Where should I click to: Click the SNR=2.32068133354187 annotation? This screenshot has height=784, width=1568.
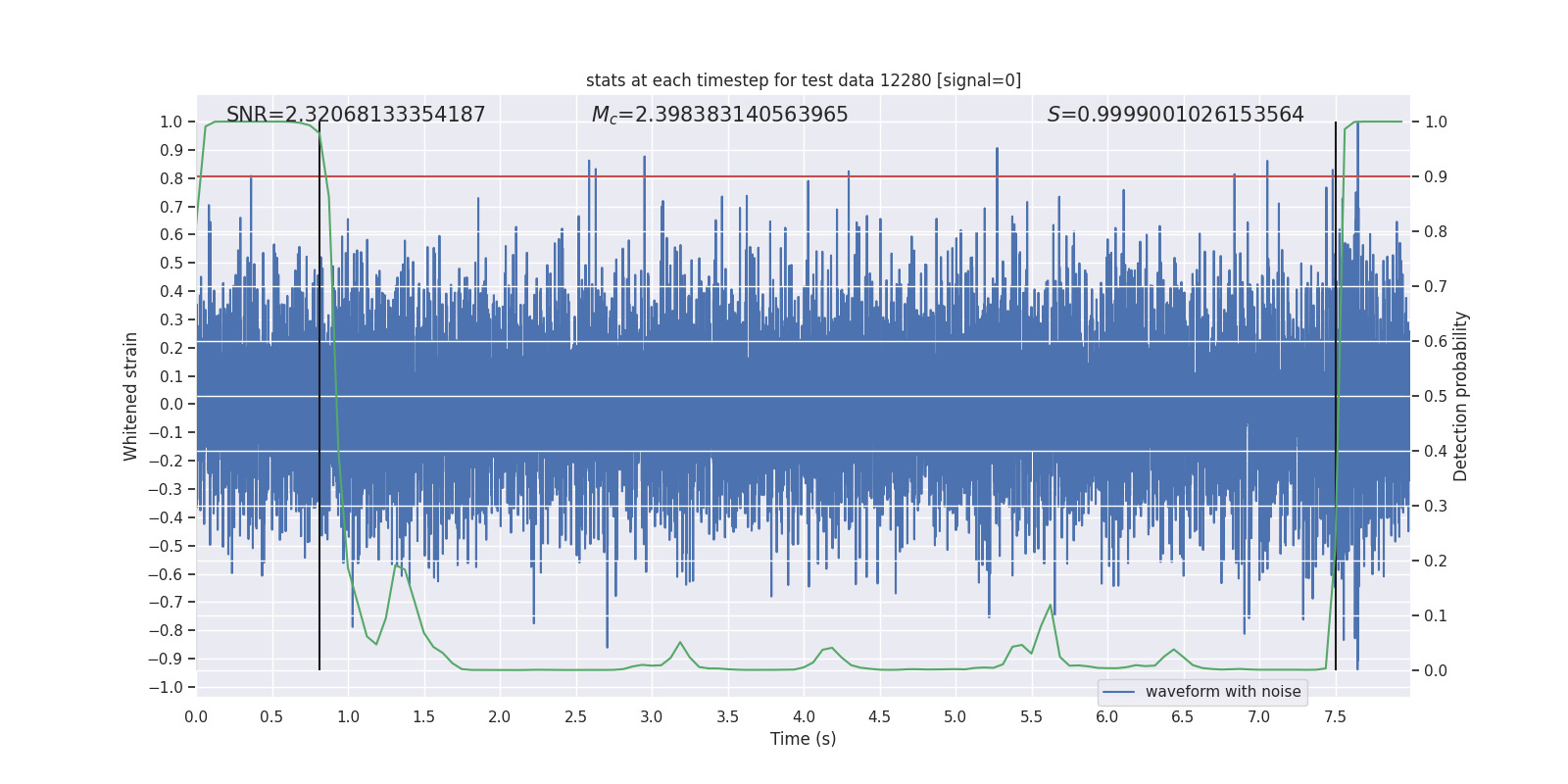356,115
